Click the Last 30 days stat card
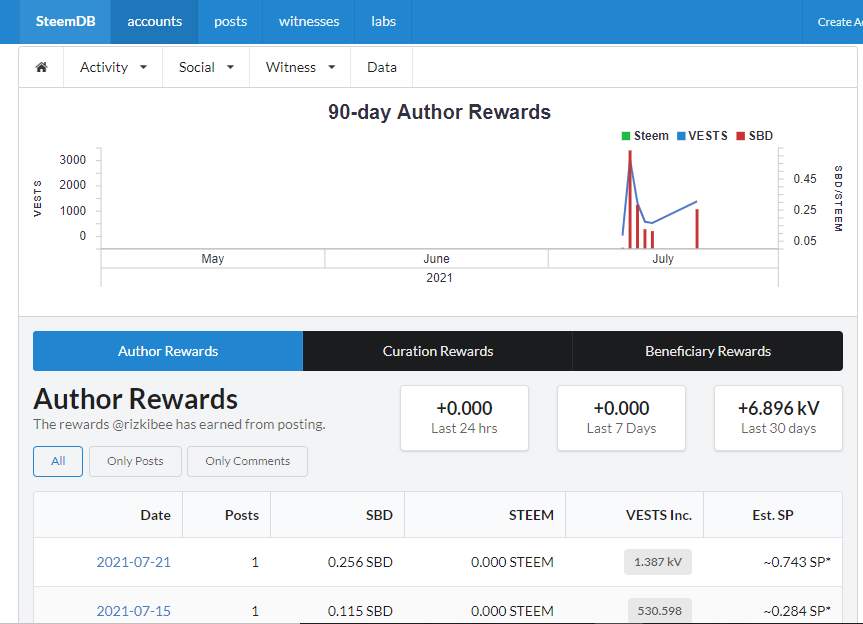 pos(778,418)
